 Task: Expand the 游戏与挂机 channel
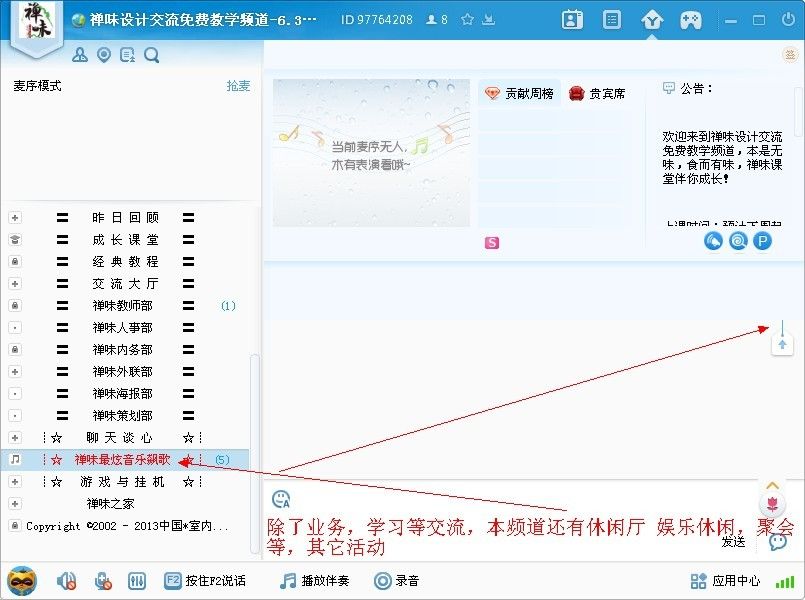point(15,482)
